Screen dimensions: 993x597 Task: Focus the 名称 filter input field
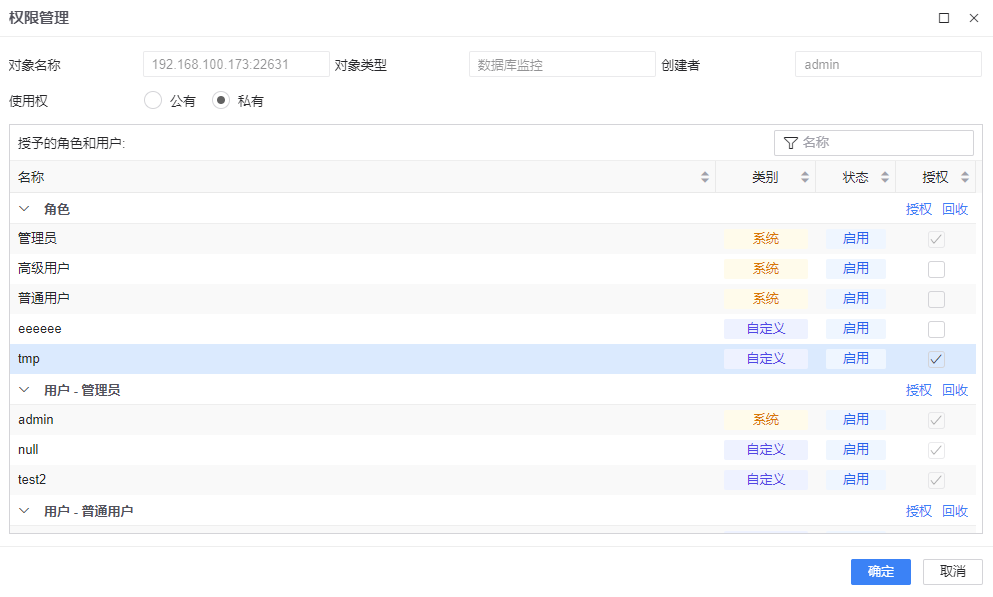click(x=874, y=143)
